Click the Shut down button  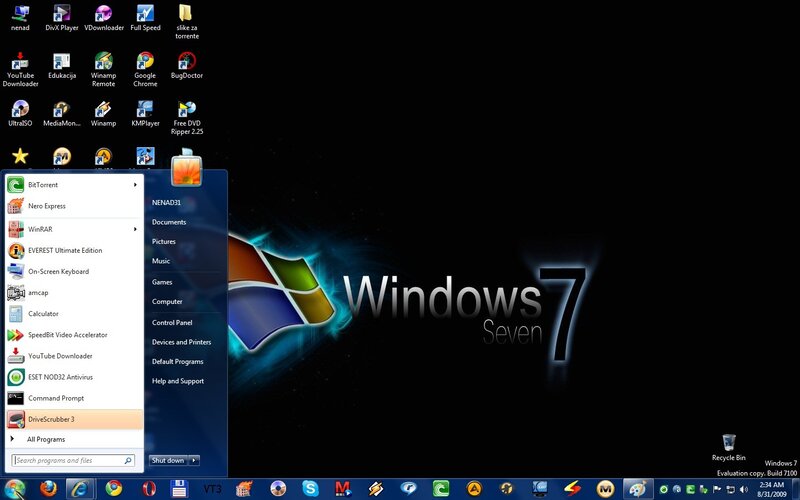(x=168, y=460)
